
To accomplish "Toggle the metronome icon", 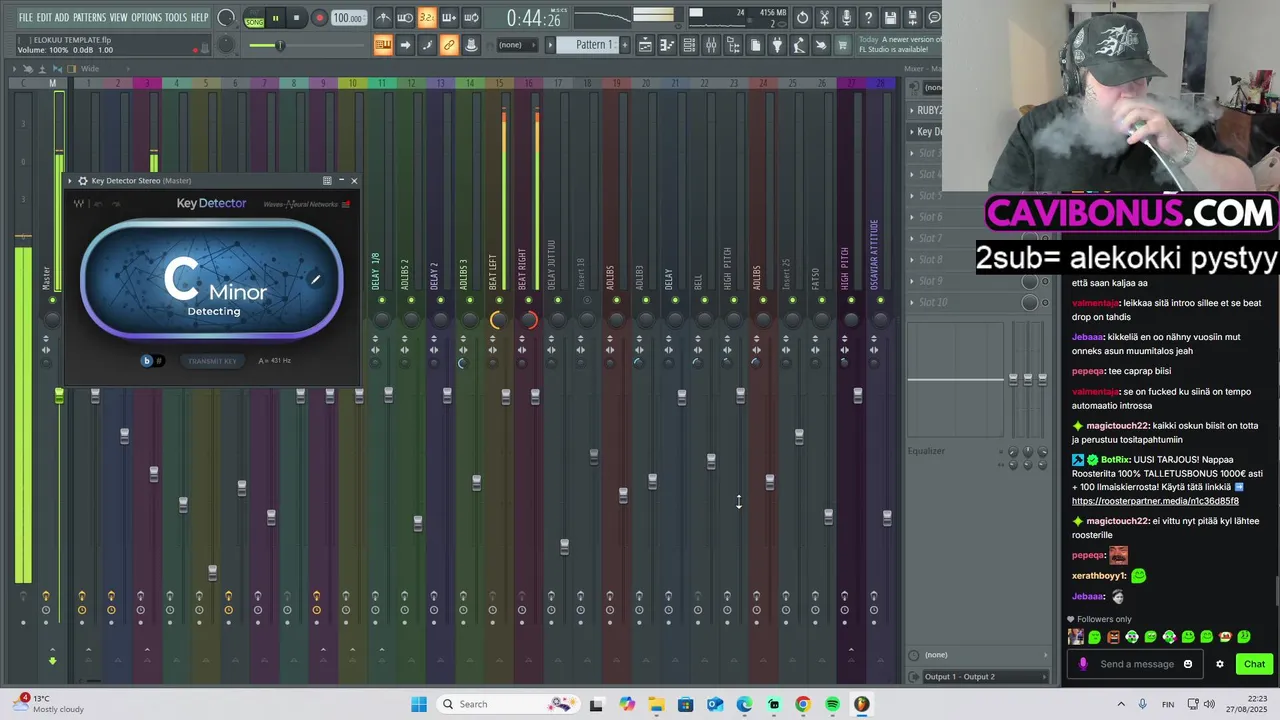I will coord(383,18).
